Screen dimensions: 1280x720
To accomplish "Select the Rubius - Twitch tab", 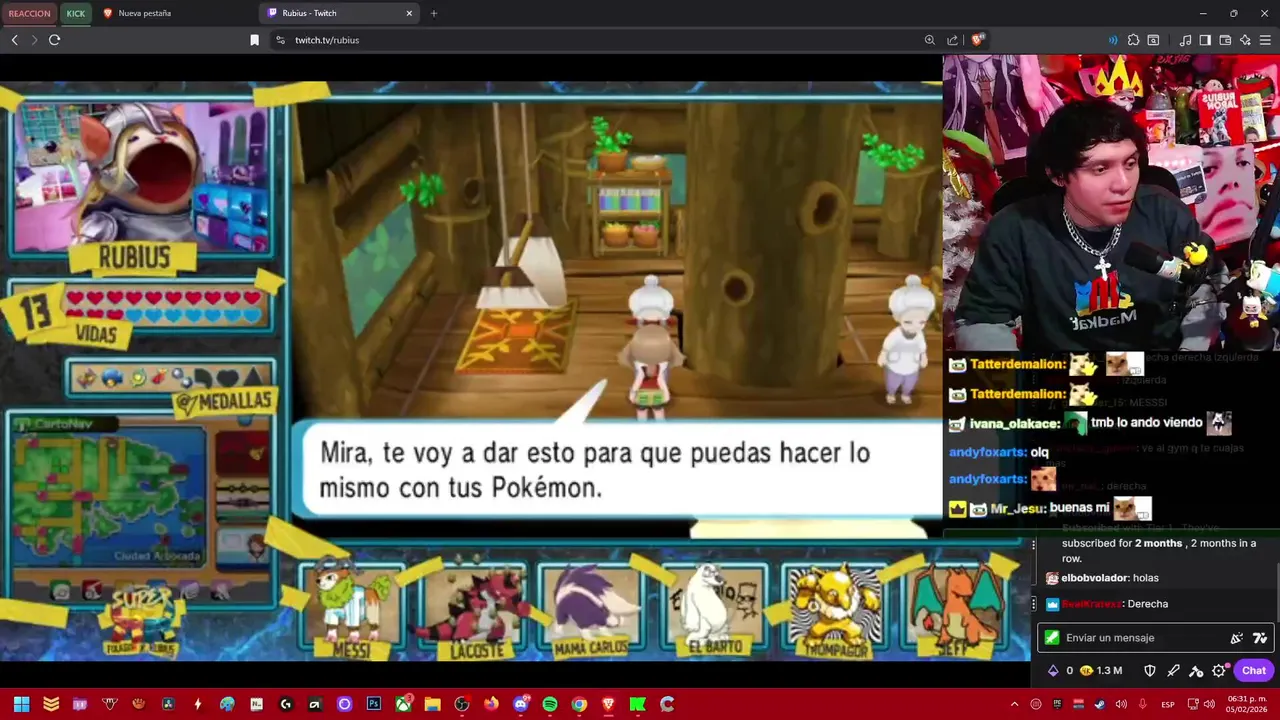I will 338,13.
